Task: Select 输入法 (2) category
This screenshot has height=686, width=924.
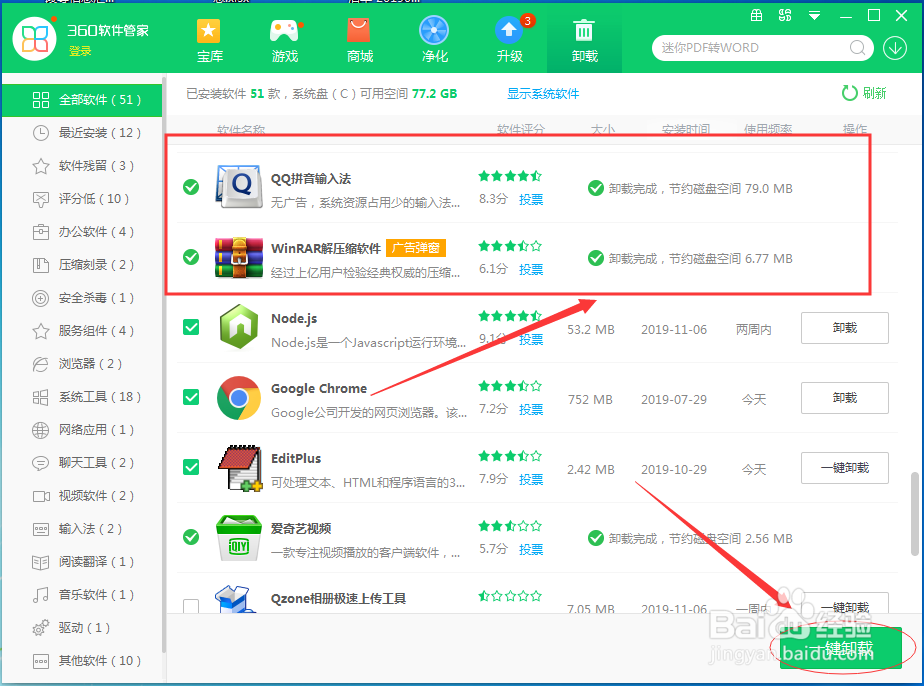Action: [x=82, y=529]
